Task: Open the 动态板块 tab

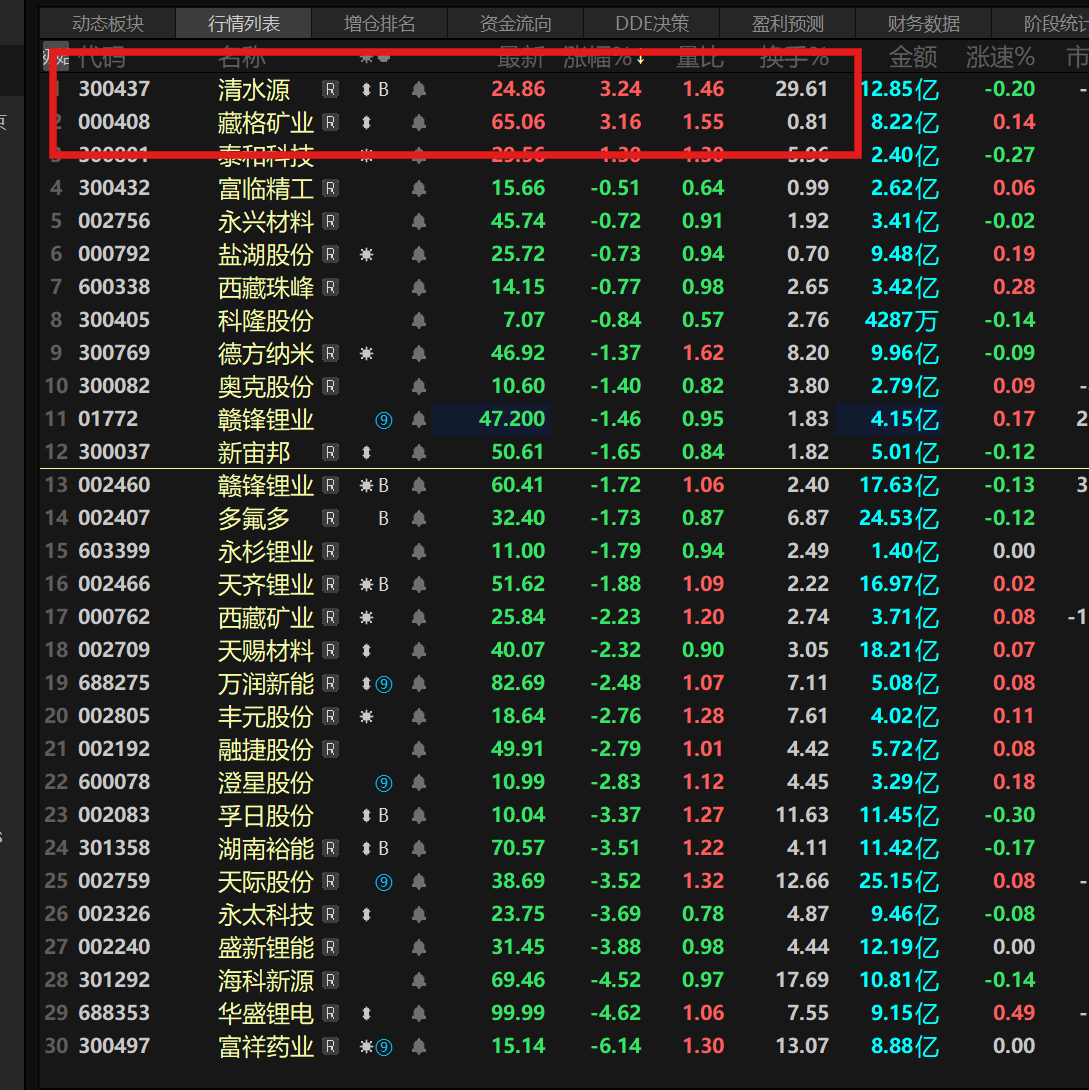Action: click(x=108, y=24)
